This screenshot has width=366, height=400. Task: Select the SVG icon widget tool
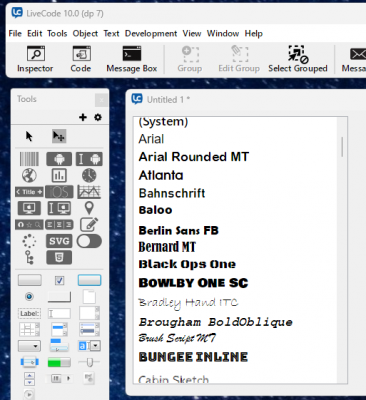click(59, 241)
